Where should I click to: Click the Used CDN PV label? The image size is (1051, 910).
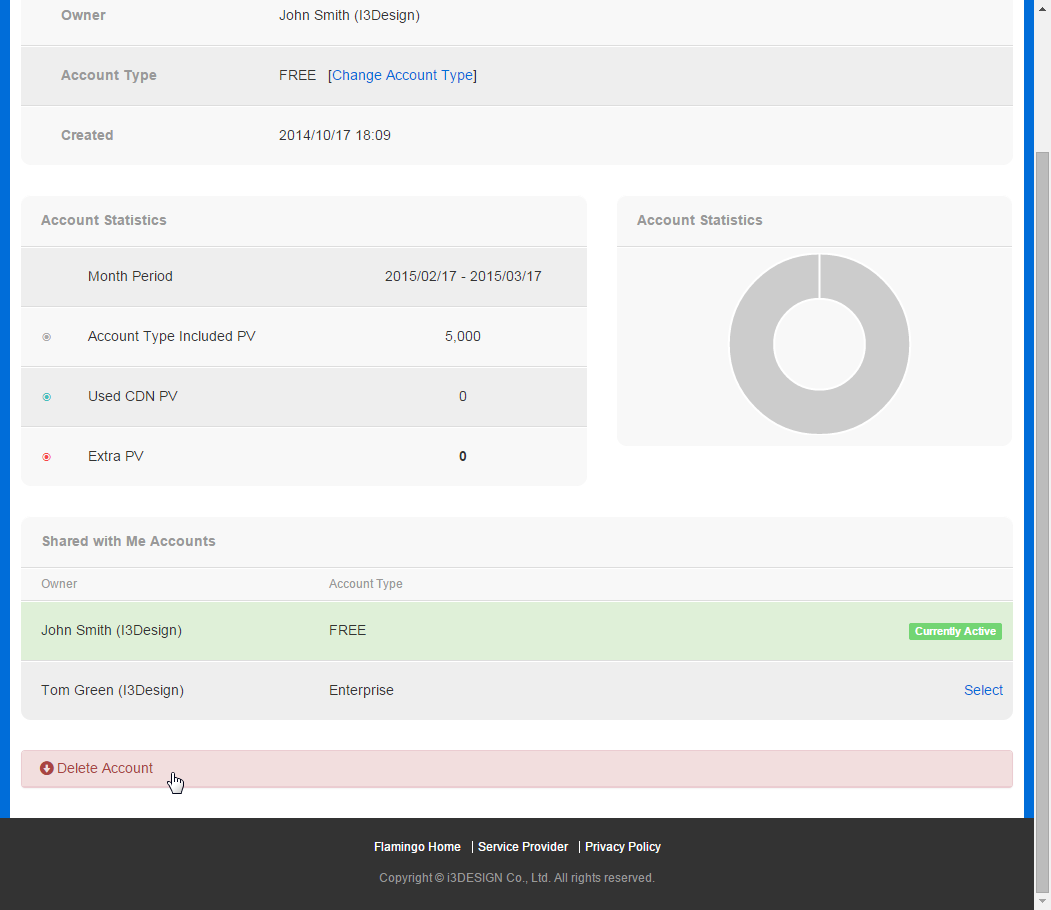pos(133,396)
